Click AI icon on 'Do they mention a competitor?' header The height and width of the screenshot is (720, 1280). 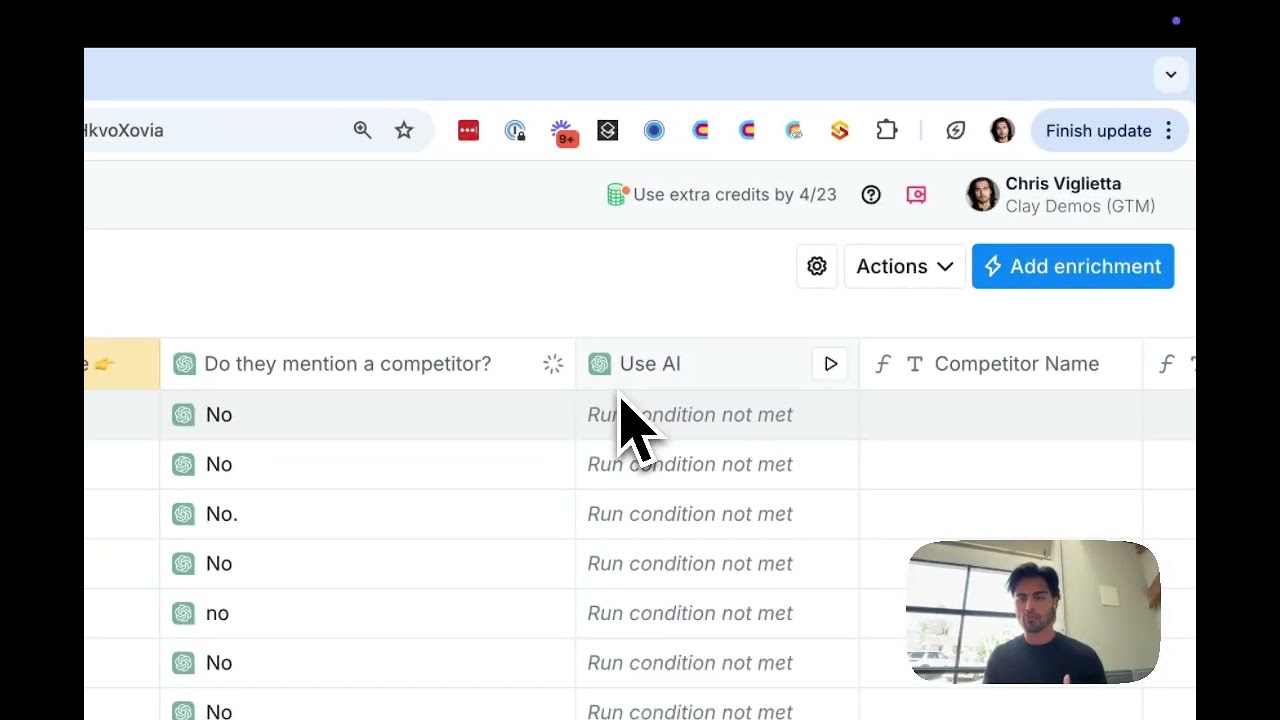tap(184, 364)
